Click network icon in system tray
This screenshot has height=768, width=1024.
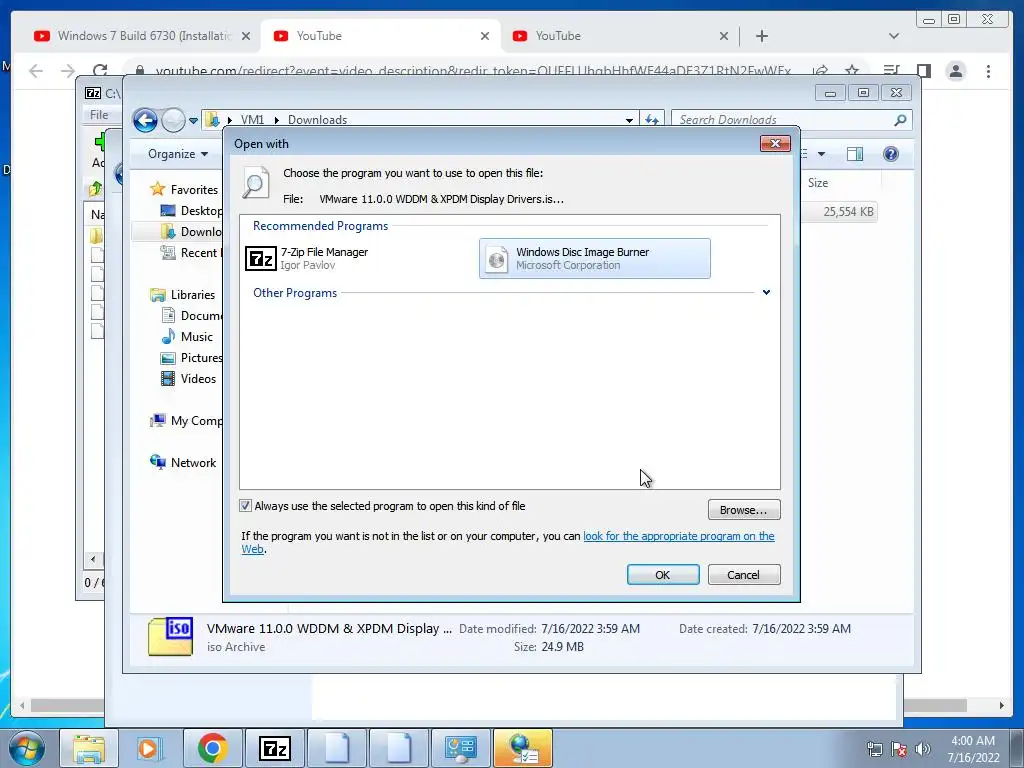[874, 749]
